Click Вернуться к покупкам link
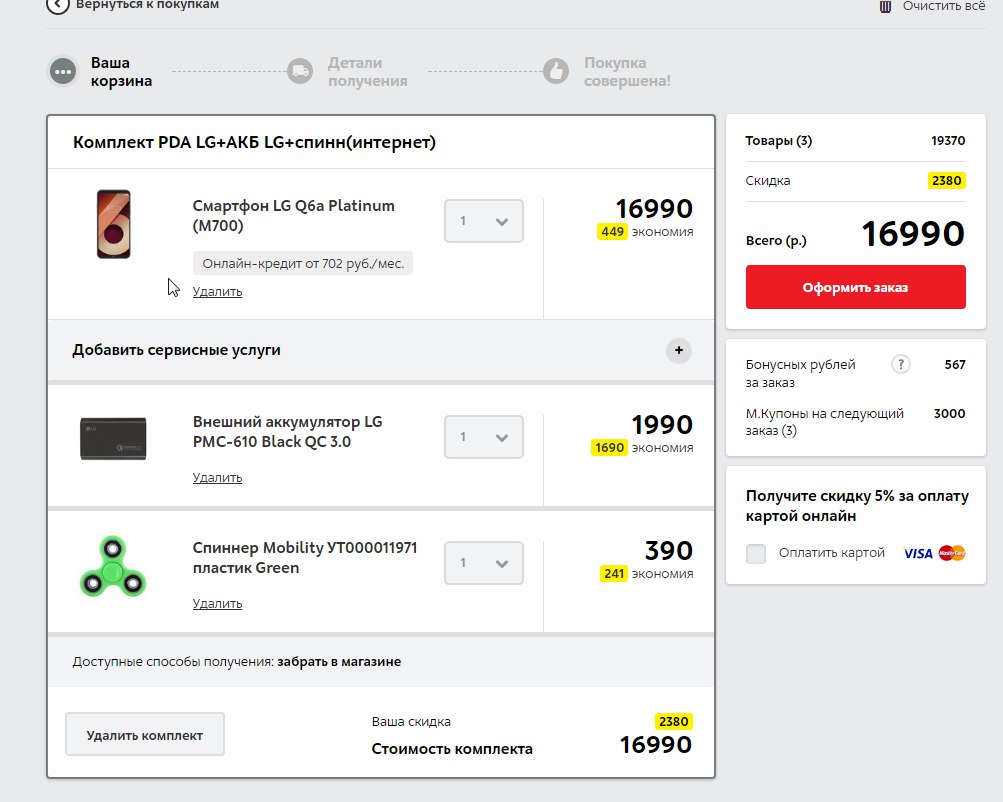The width and height of the screenshot is (1003, 802). [x=147, y=5]
